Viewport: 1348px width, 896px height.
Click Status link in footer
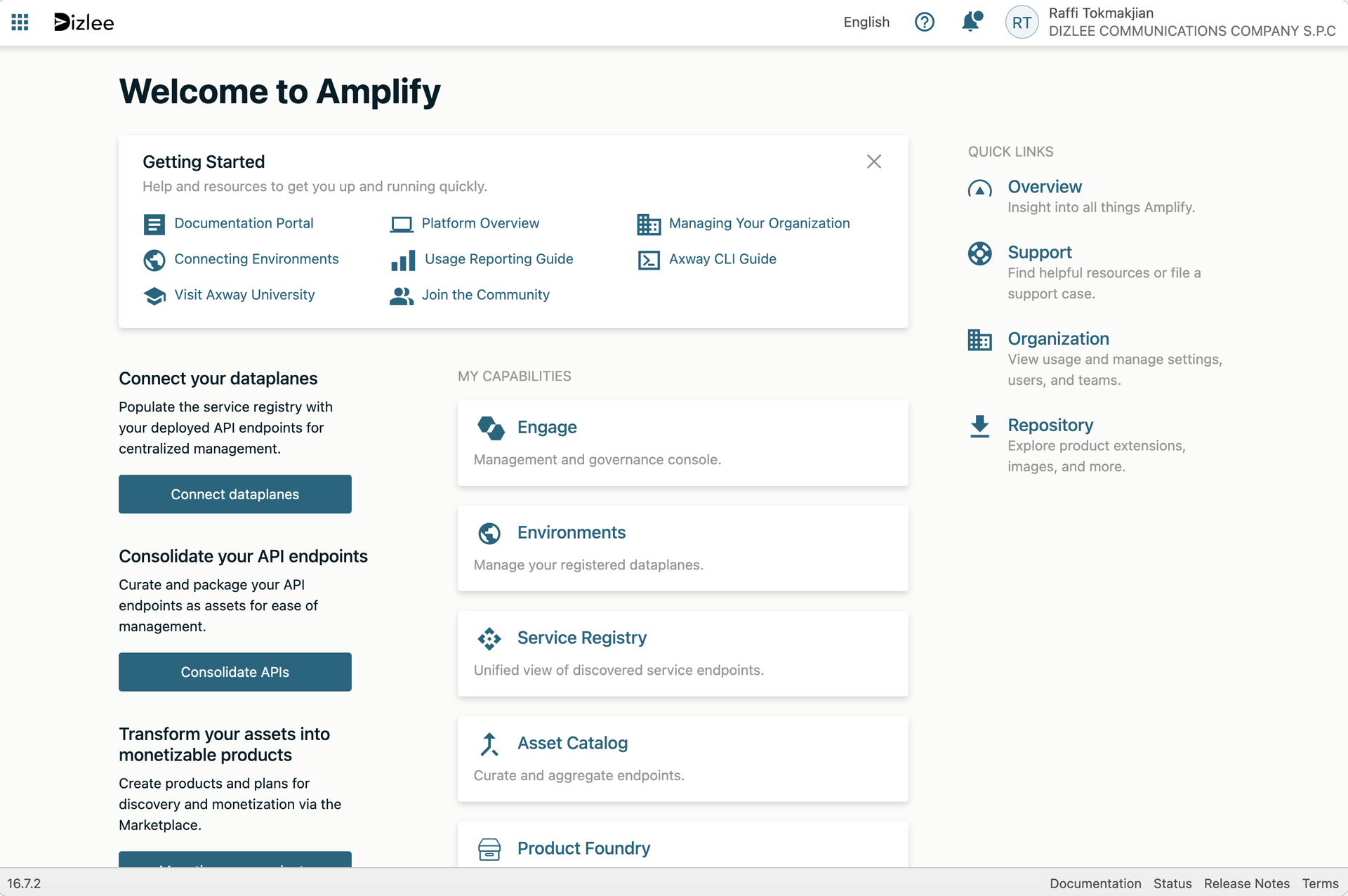(x=1172, y=883)
